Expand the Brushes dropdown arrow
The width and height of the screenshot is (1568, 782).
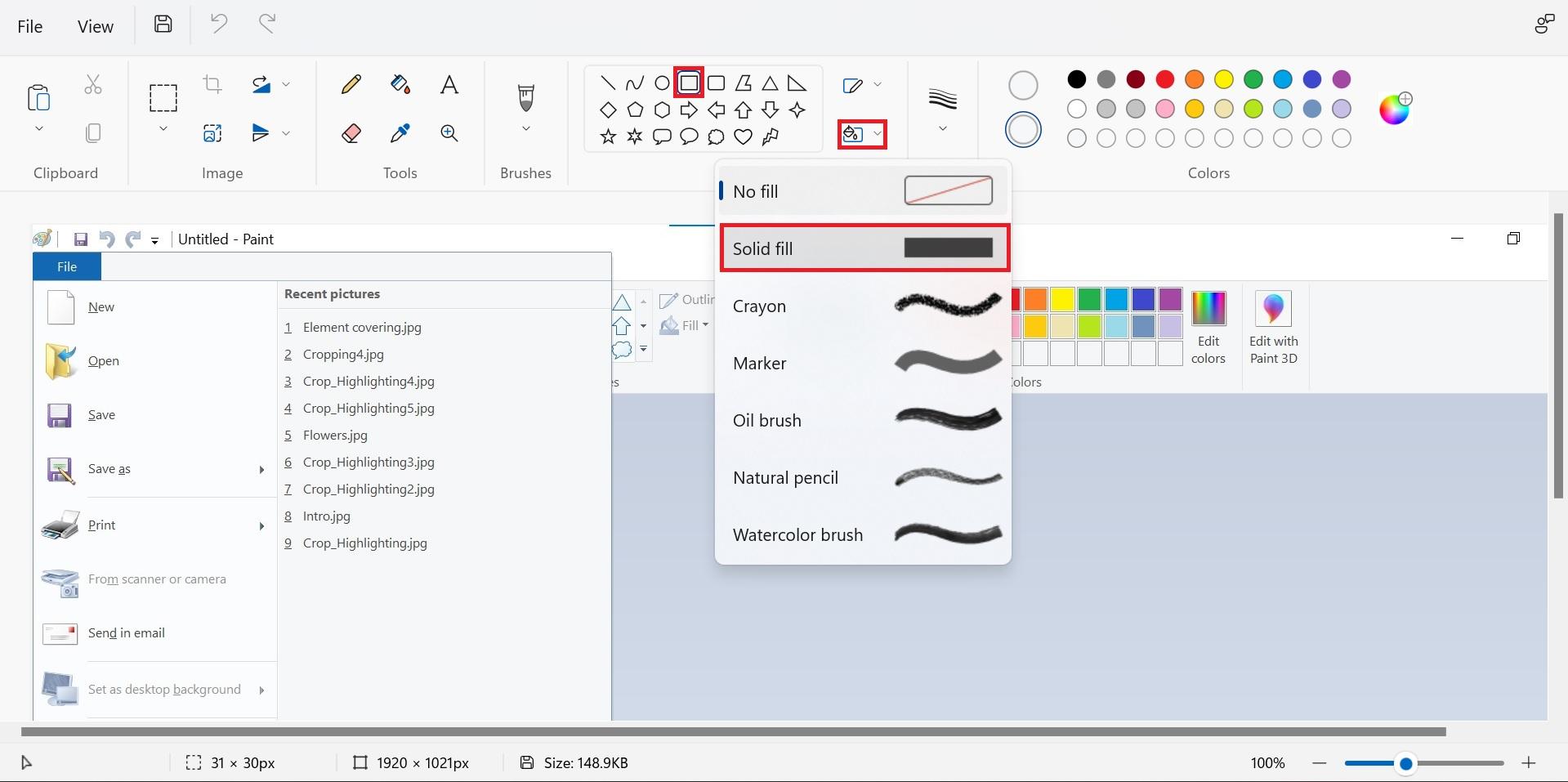click(526, 129)
